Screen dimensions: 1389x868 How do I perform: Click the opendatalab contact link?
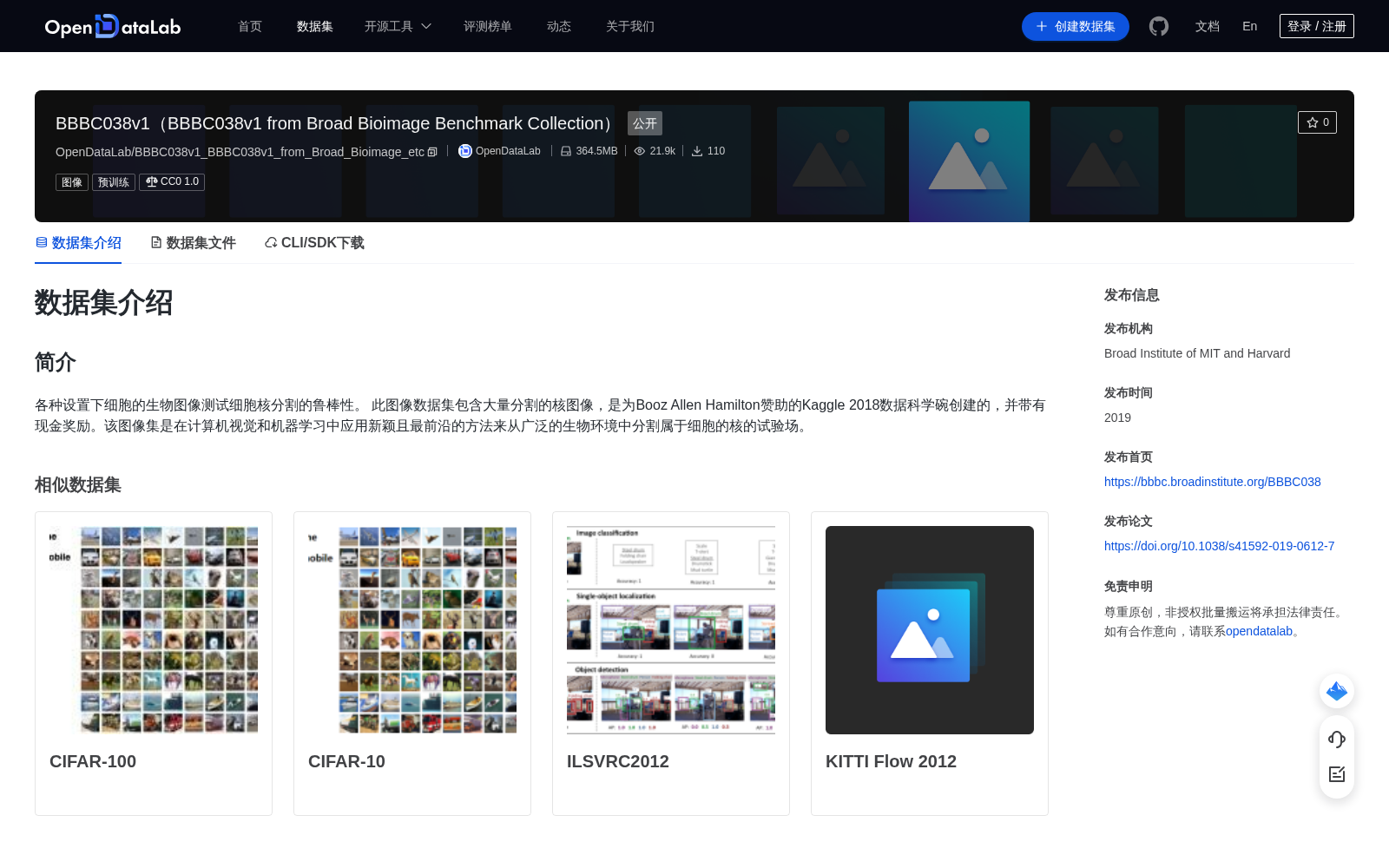click(x=1259, y=631)
